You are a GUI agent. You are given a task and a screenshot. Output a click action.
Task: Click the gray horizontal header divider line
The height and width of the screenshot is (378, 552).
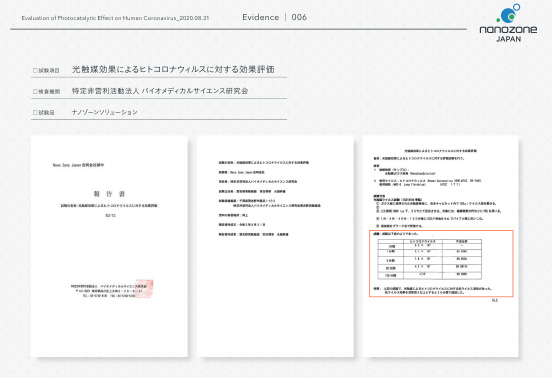click(x=238, y=29)
